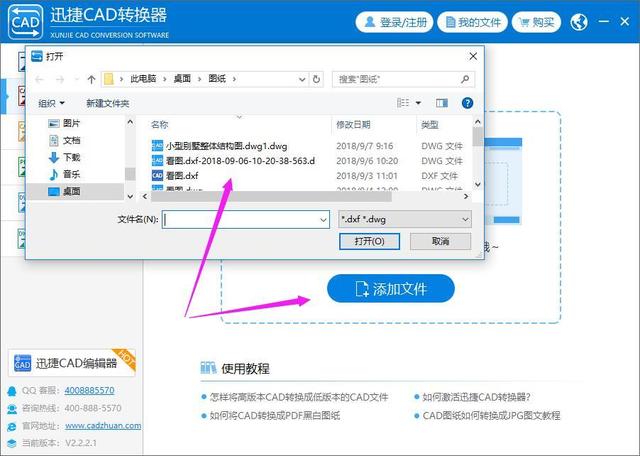Open the 迅捷CAD编辑器 banner
Screen dimensions: 640x456
coord(71,363)
